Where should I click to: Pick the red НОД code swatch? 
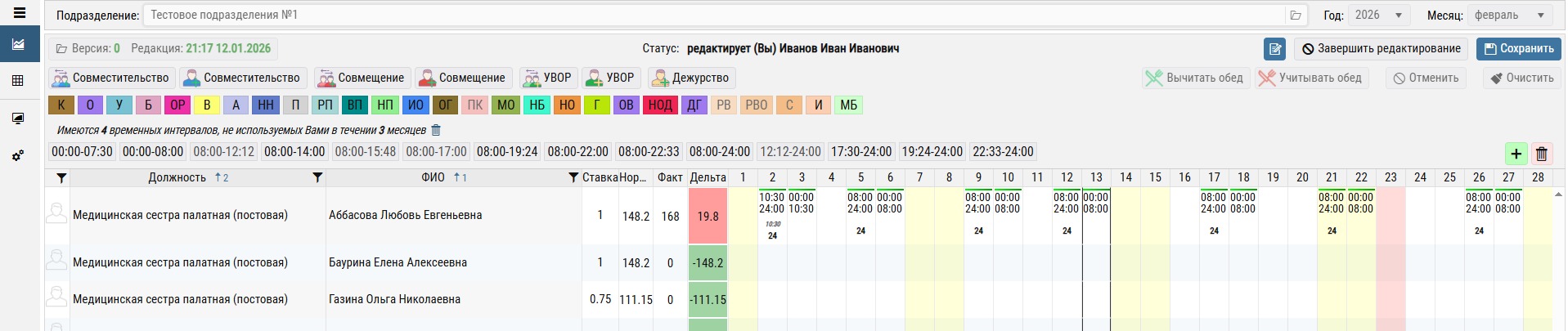660,105
